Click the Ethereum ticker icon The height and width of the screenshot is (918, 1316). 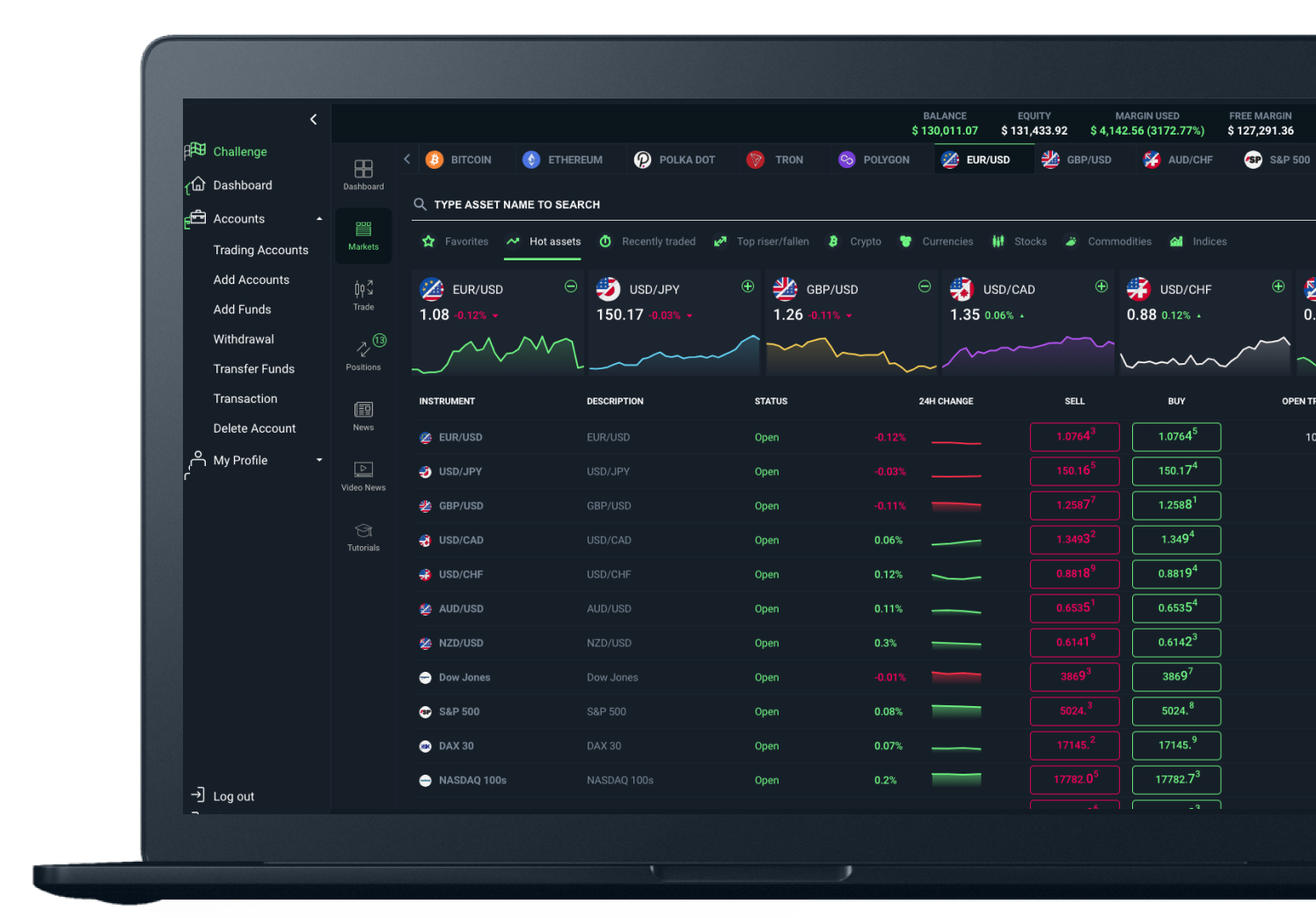point(531,159)
